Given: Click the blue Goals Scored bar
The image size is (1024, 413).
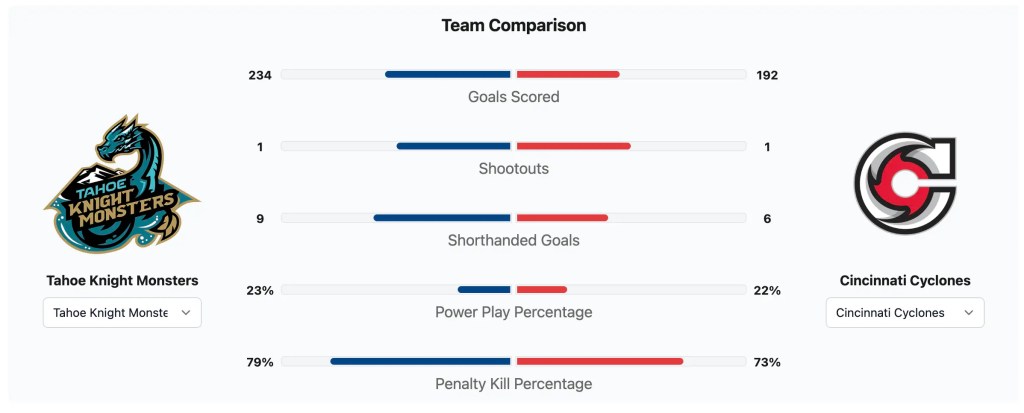Looking at the screenshot, I should pyautogui.click(x=448, y=74).
